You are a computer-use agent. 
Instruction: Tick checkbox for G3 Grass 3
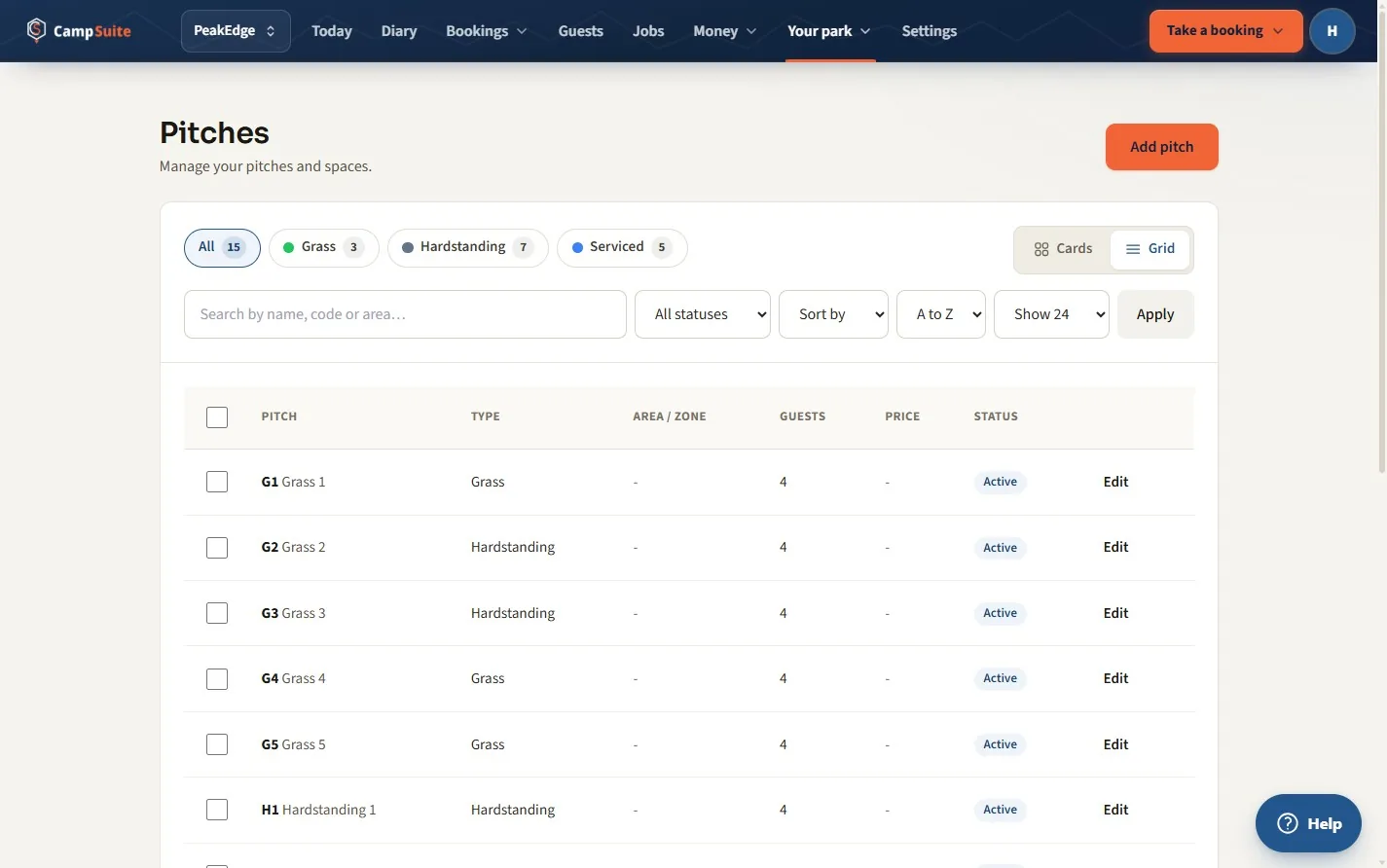(x=217, y=613)
